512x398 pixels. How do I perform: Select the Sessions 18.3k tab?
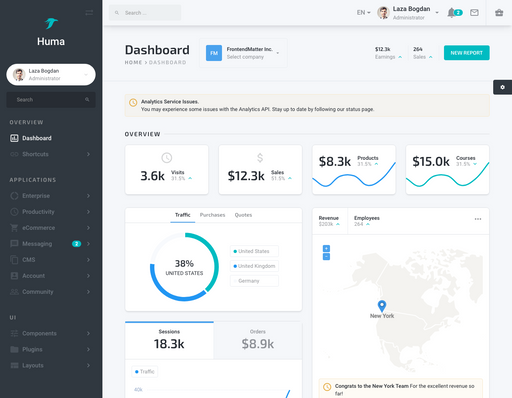[x=169, y=340]
